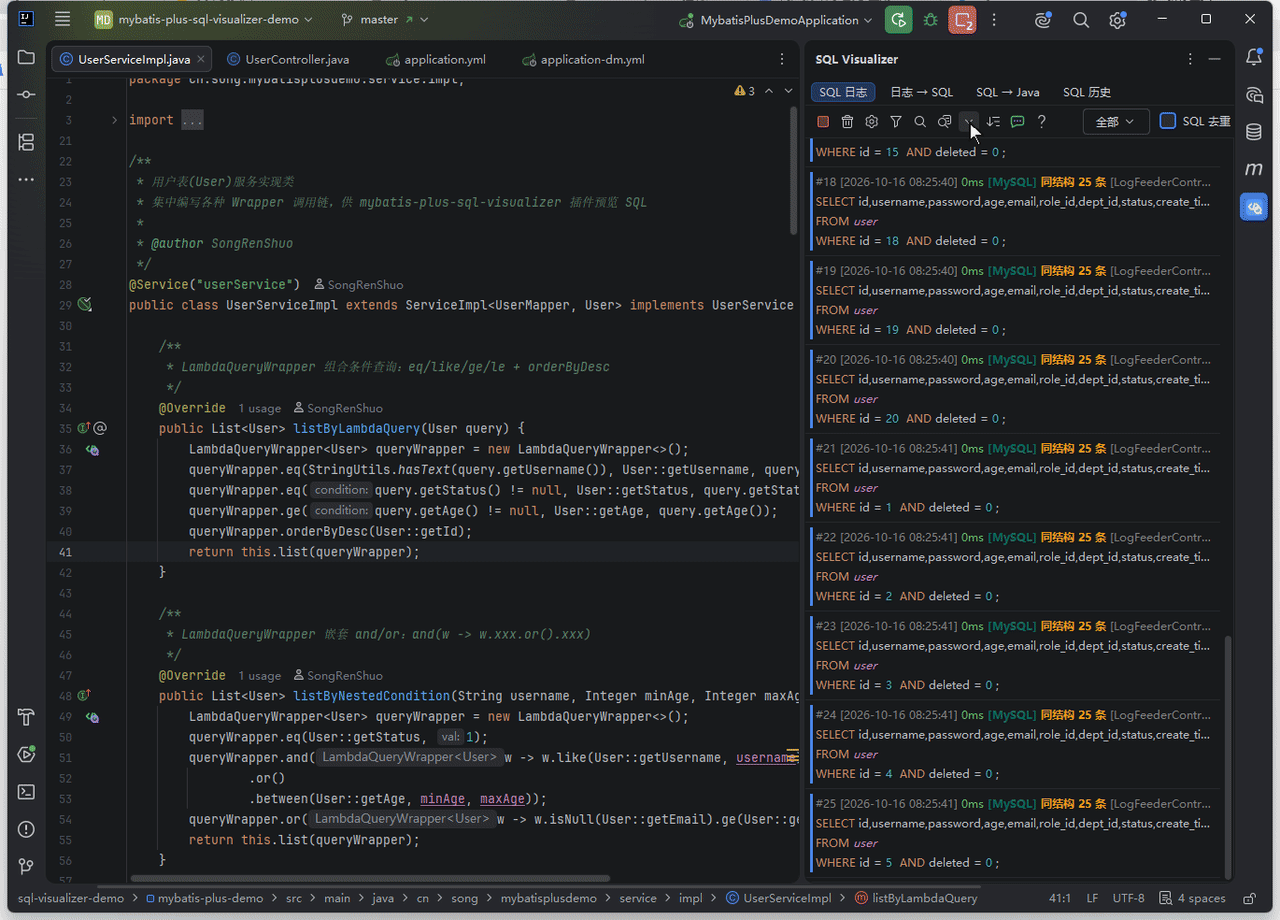1280x920 pixels.
Task: Switch to the UserController.java tab
Action: [287, 60]
